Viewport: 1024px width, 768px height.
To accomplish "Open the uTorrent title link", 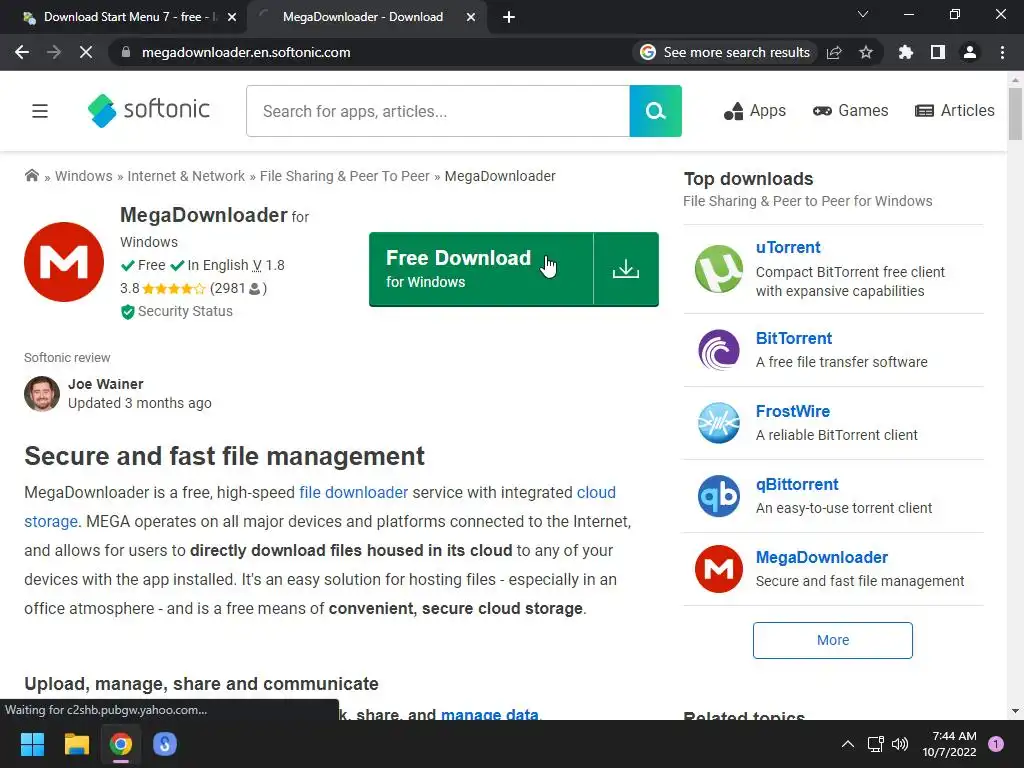I will click(x=788, y=248).
